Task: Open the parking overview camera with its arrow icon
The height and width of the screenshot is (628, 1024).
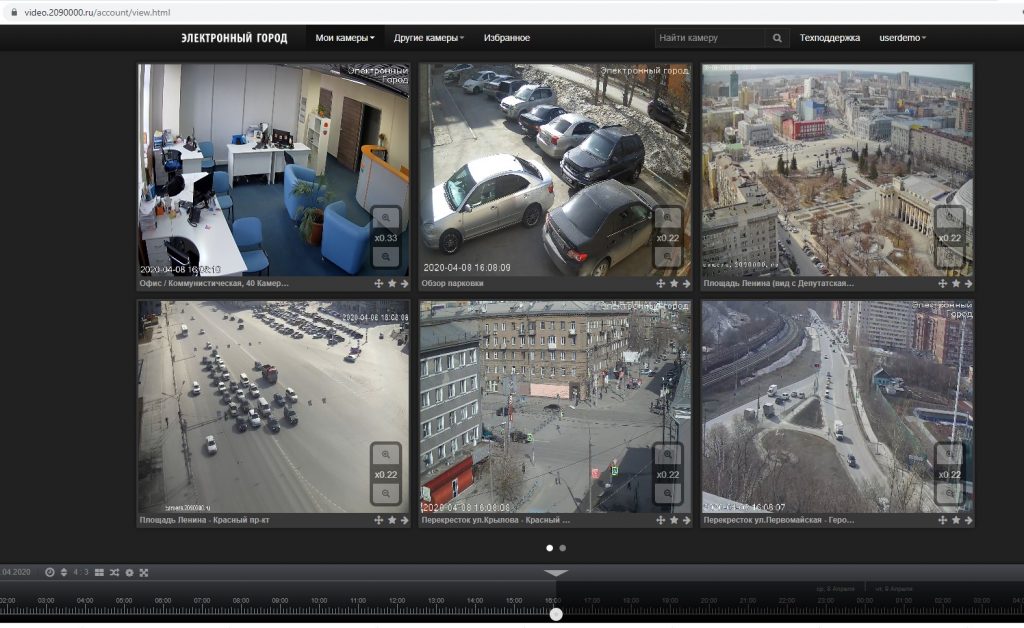Action: point(687,283)
